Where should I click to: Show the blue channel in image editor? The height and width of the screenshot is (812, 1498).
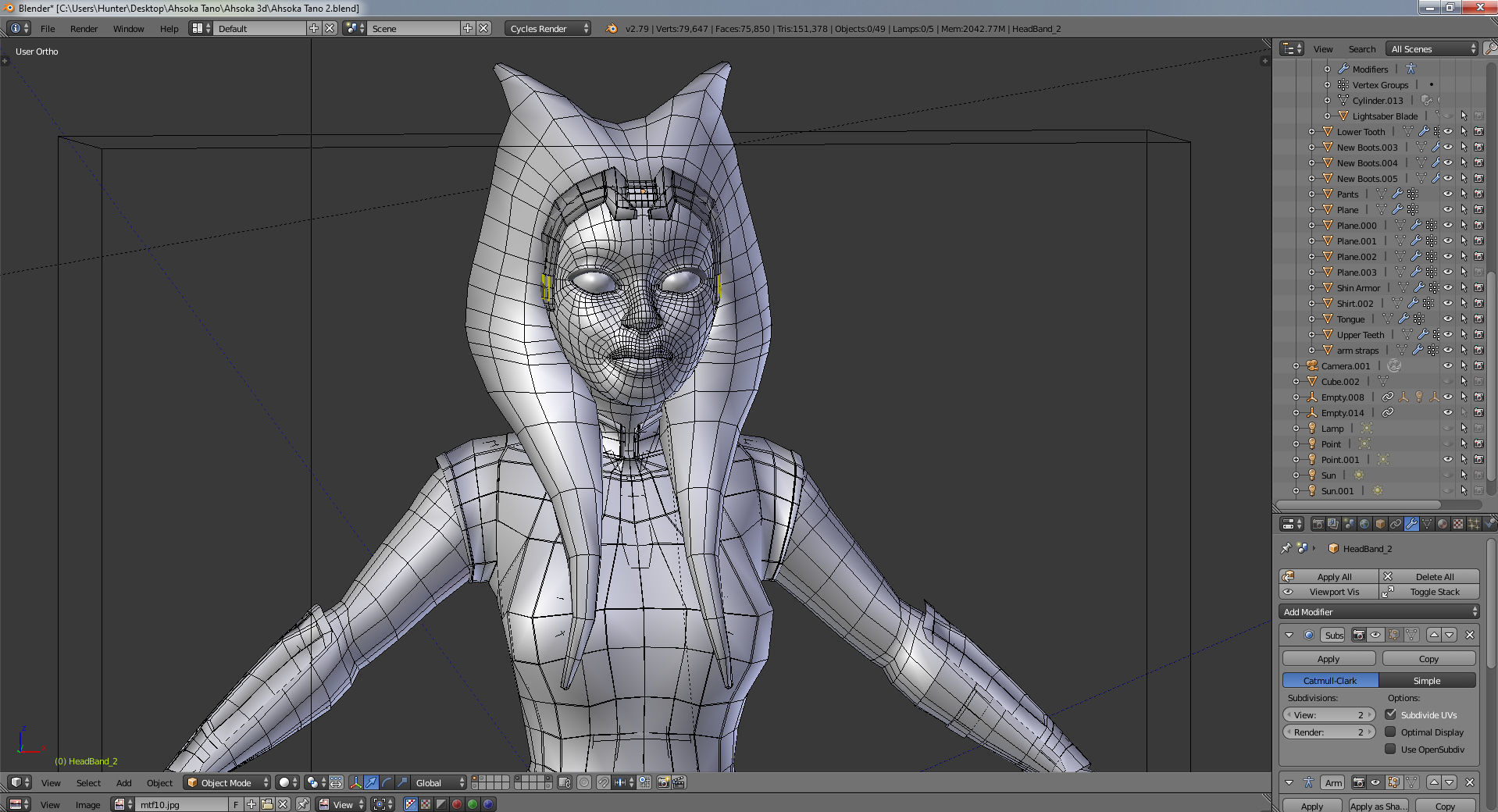(488, 804)
